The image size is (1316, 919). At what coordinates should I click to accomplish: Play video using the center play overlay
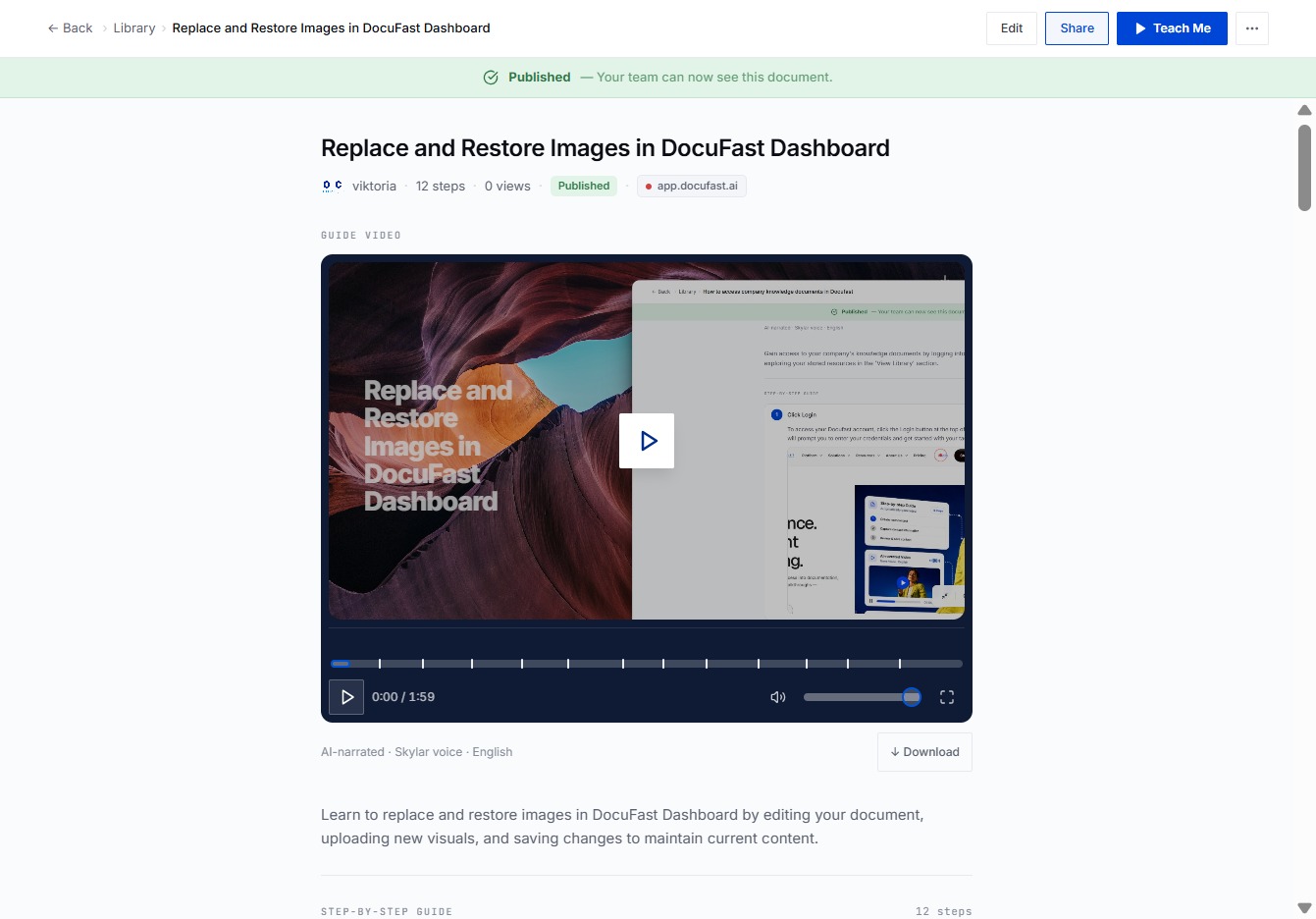(x=647, y=441)
